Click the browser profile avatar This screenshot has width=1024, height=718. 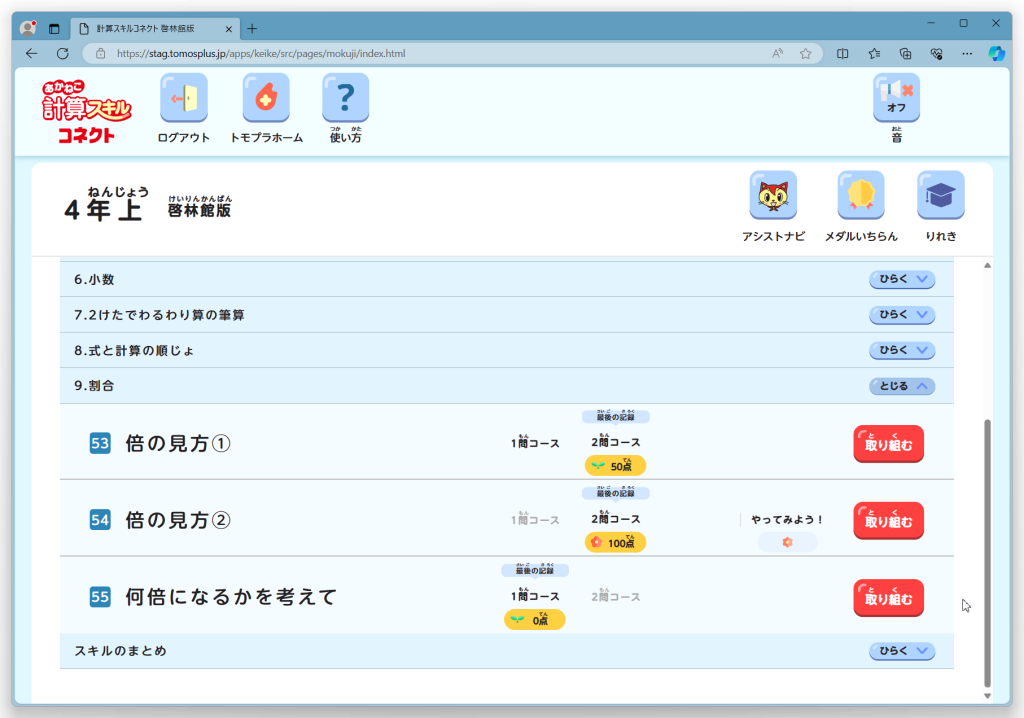tap(27, 28)
